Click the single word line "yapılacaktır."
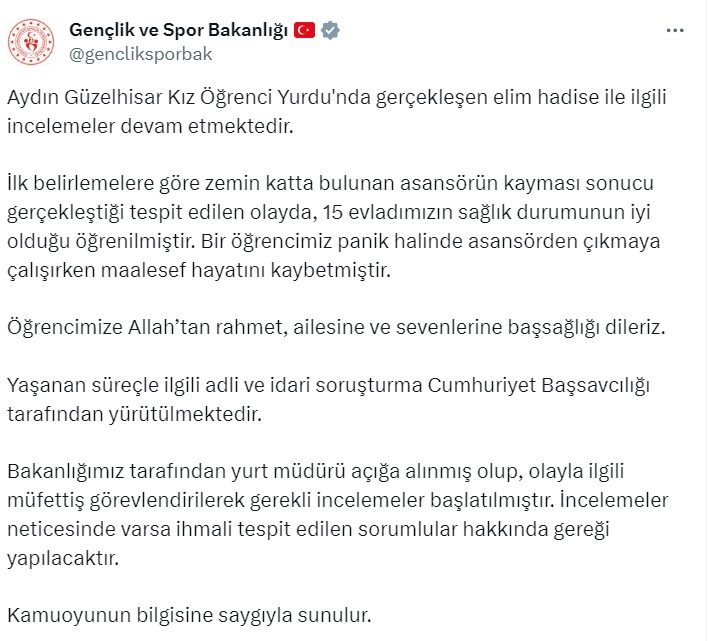The height and width of the screenshot is (641, 708). 62,557
